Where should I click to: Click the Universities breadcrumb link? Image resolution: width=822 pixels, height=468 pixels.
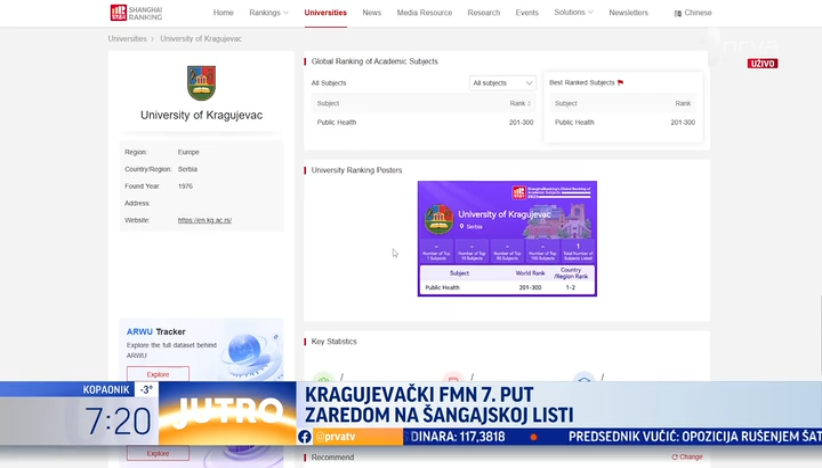pyautogui.click(x=127, y=39)
